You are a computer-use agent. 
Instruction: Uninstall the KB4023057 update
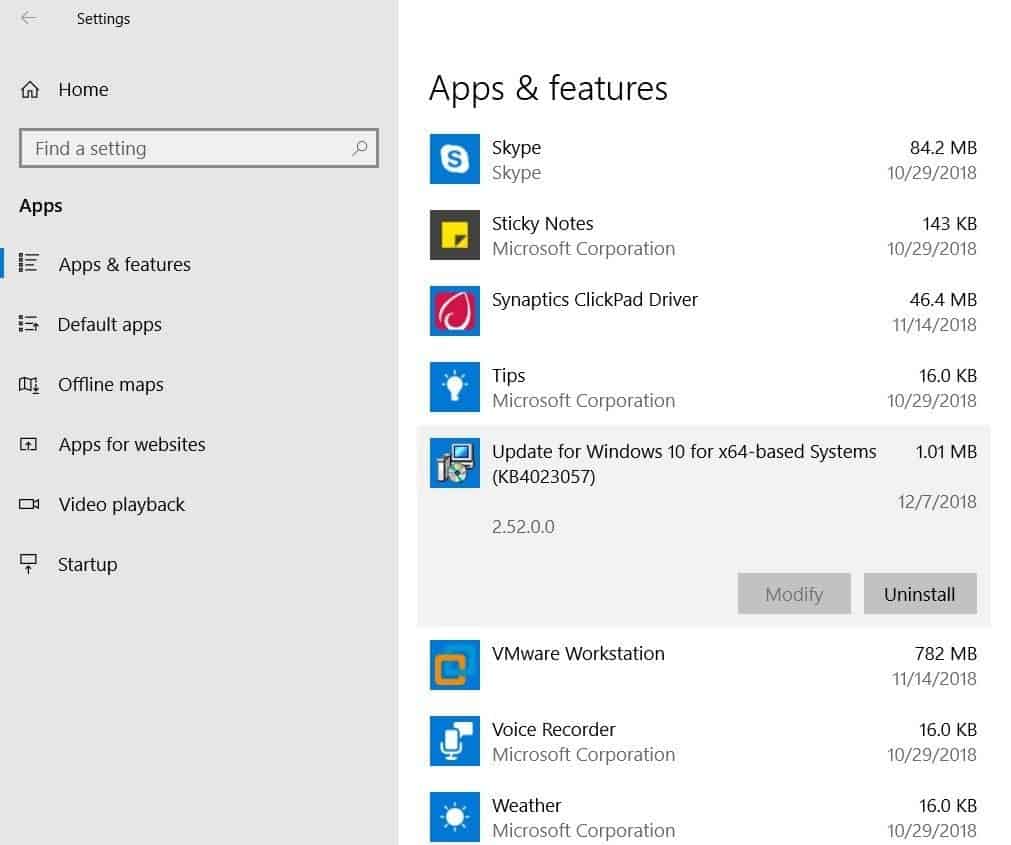pos(919,594)
